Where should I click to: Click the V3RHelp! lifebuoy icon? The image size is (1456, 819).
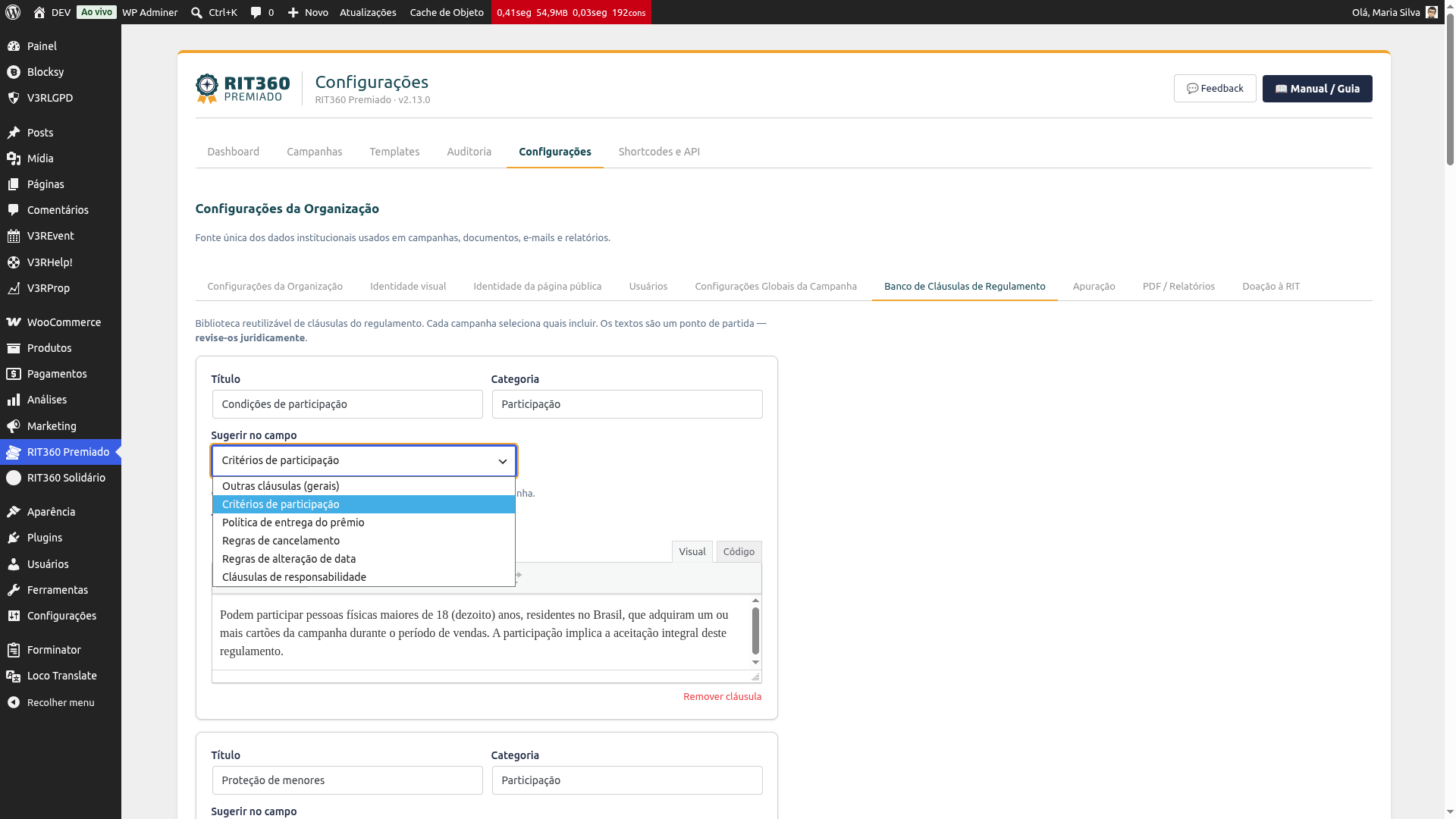click(x=14, y=262)
